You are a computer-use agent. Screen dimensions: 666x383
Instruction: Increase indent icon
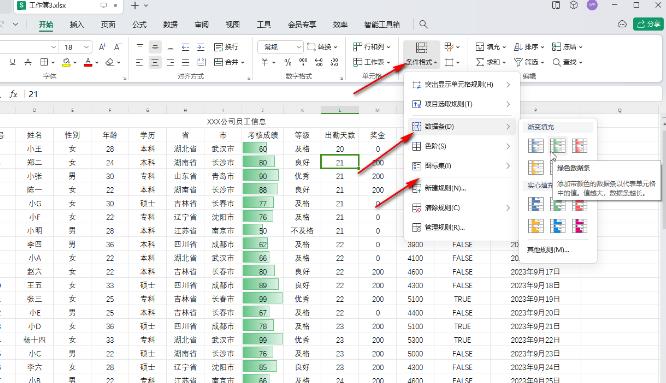point(201,47)
